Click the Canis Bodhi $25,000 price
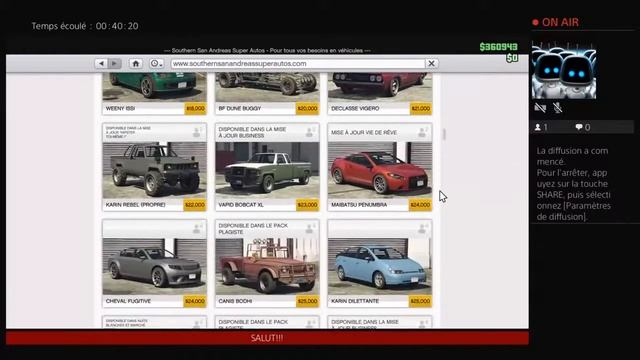Image resolution: width=640 pixels, height=360 pixels. pos(307,301)
